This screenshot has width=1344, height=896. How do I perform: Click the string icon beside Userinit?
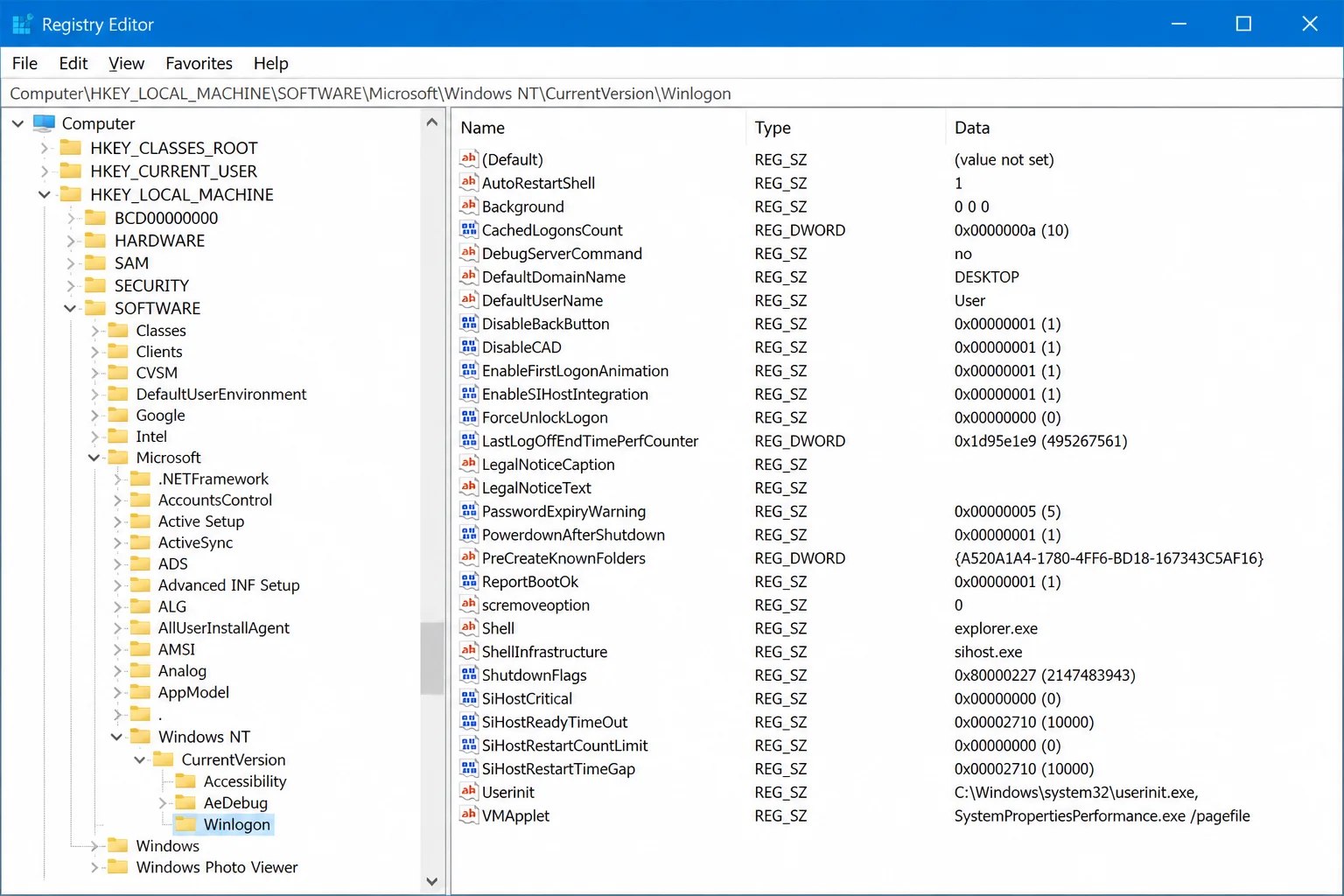click(x=469, y=791)
